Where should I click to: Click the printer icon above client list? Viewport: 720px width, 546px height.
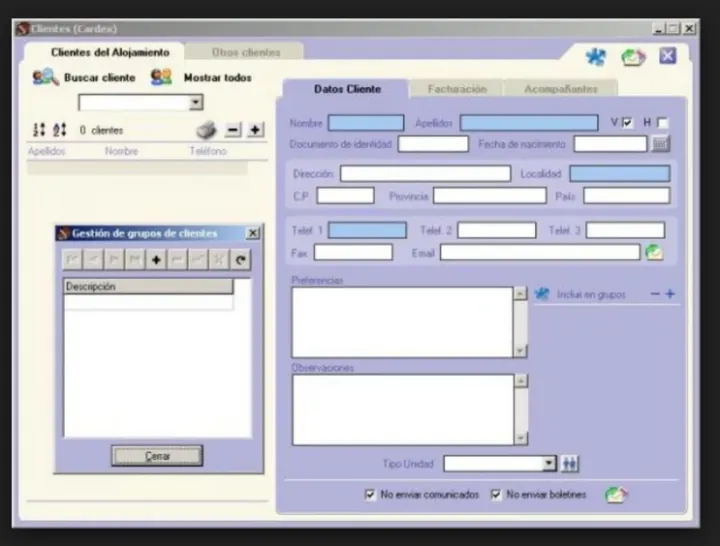pos(205,129)
